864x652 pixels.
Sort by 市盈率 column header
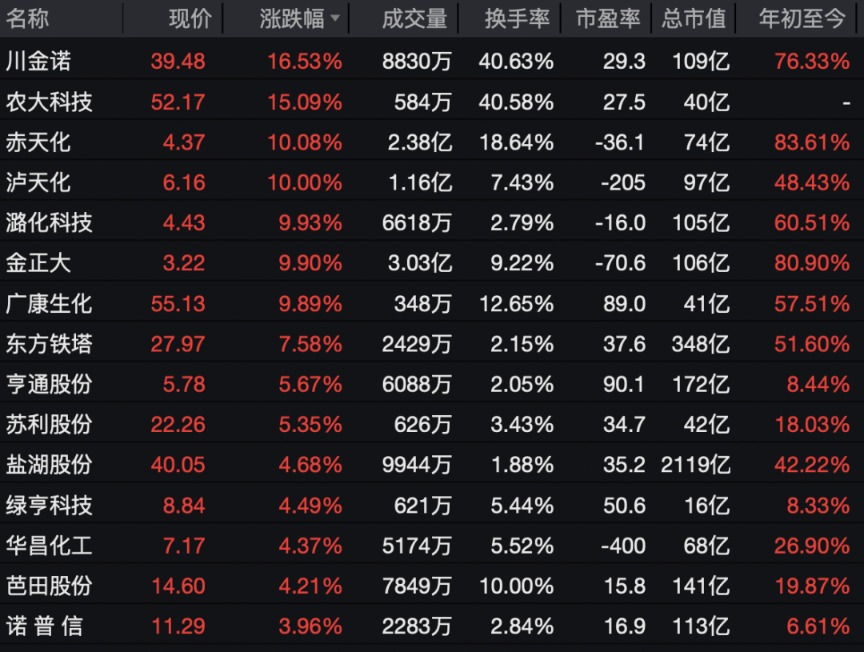[611, 18]
